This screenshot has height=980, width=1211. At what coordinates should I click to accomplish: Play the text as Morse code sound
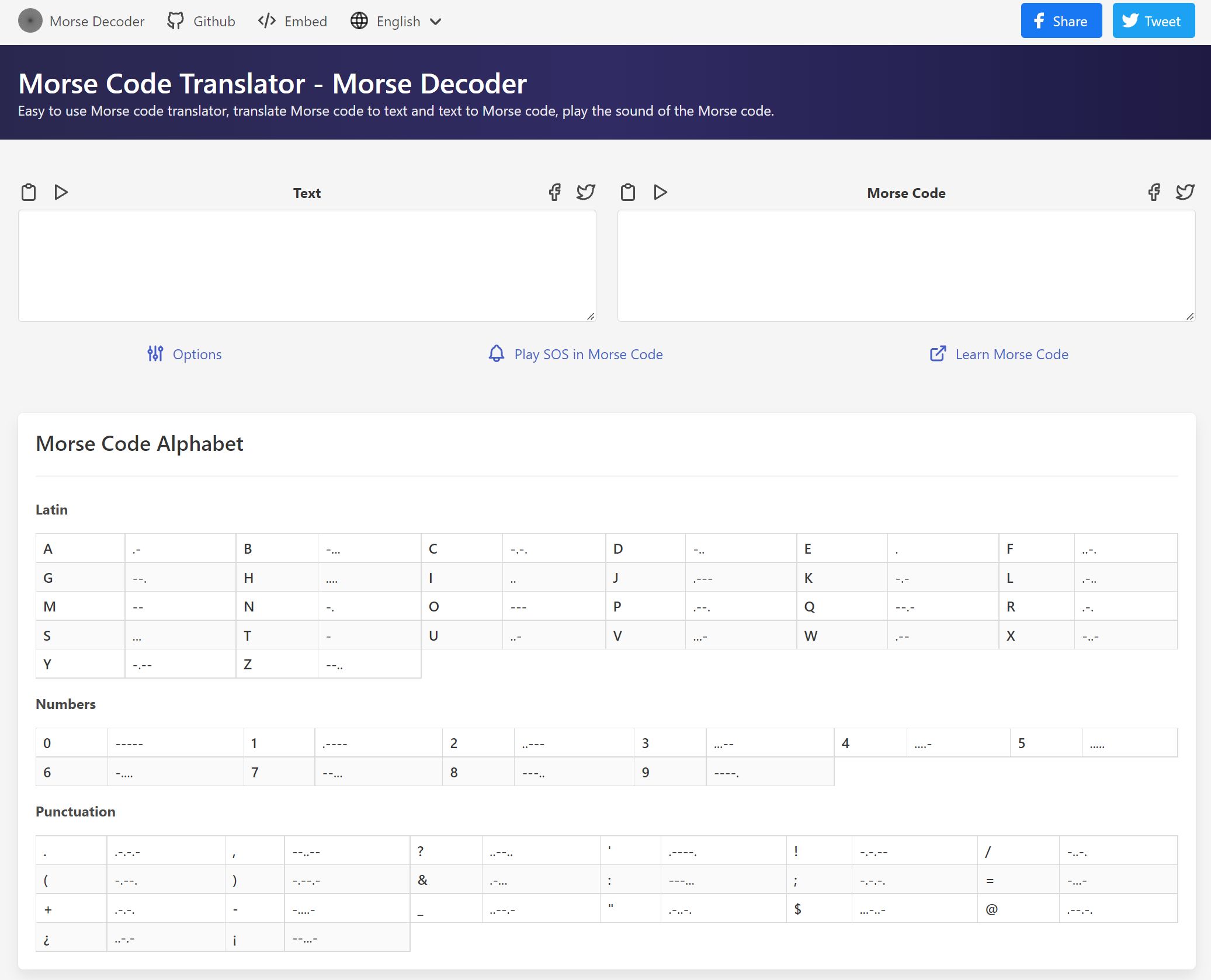pyautogui.click(x=61, y=192)
